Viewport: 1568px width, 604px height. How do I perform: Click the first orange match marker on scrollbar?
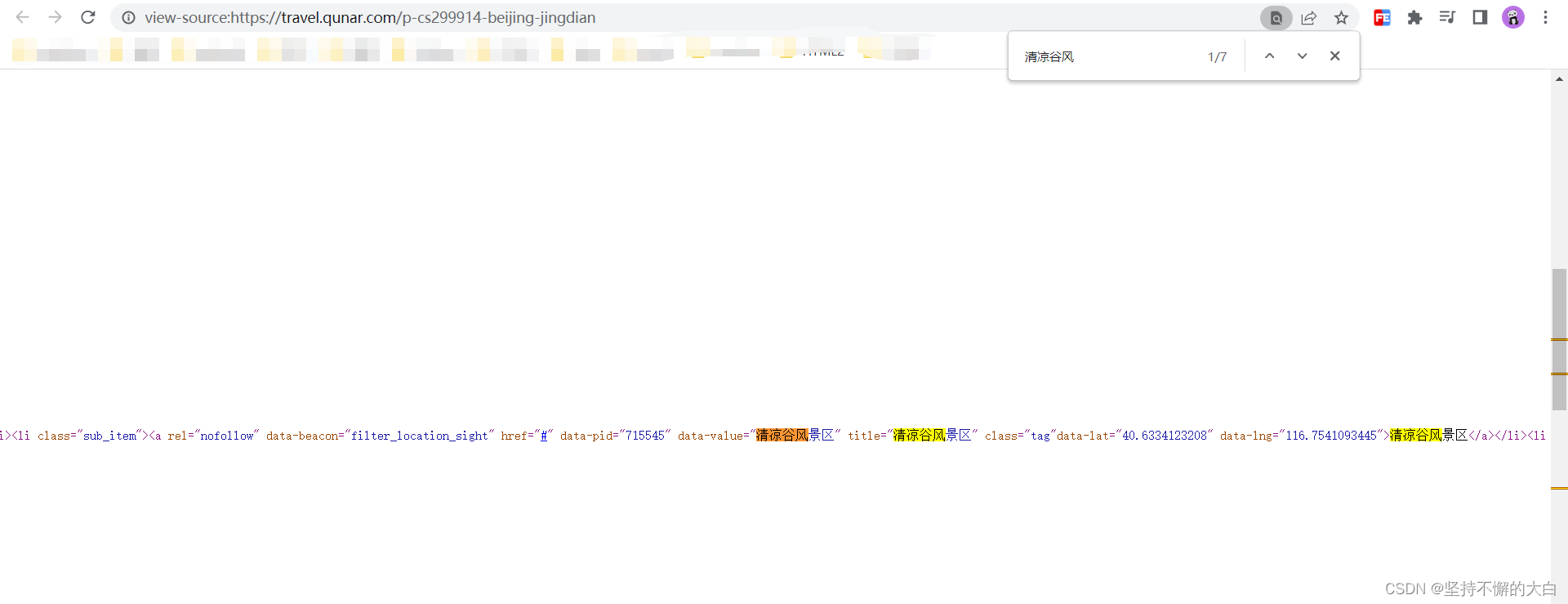coord(1559,339)
